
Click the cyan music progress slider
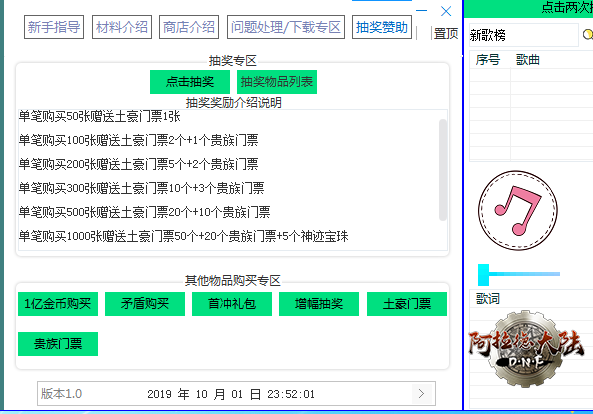519,274
